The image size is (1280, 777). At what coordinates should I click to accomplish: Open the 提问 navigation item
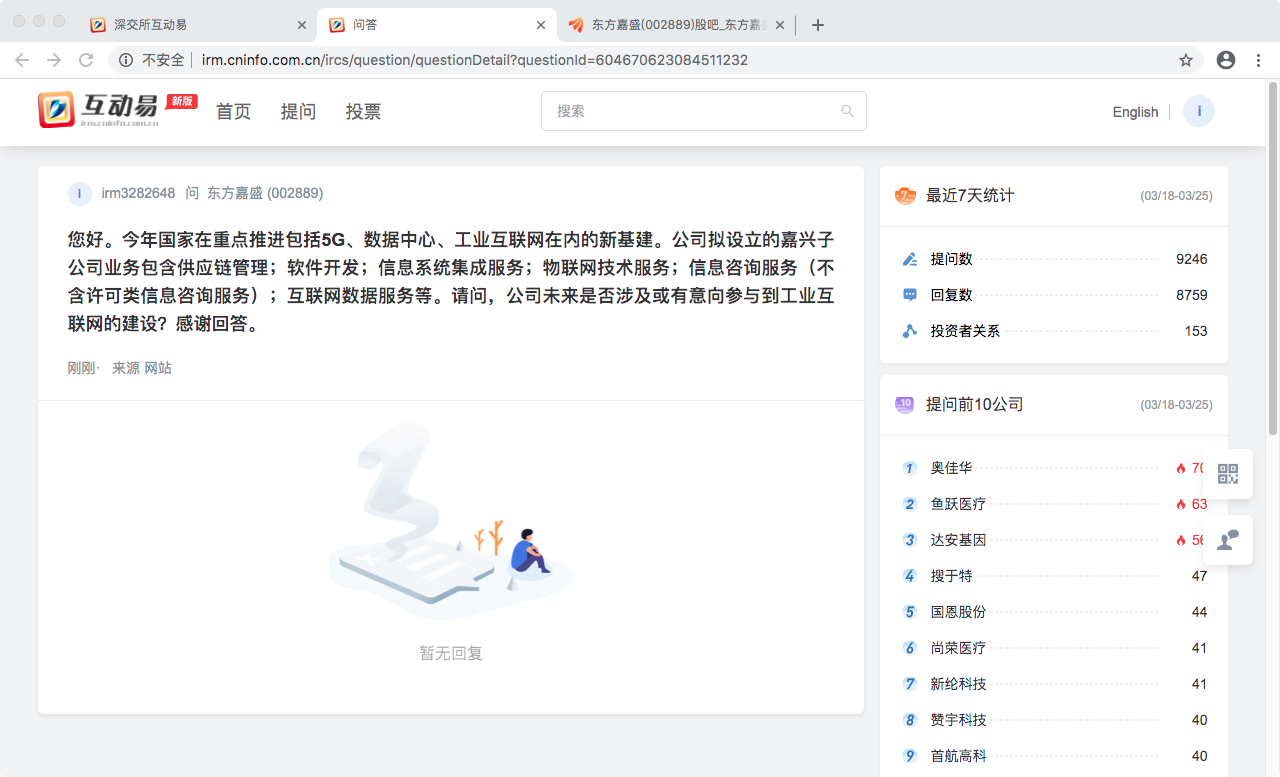[299, 111]
